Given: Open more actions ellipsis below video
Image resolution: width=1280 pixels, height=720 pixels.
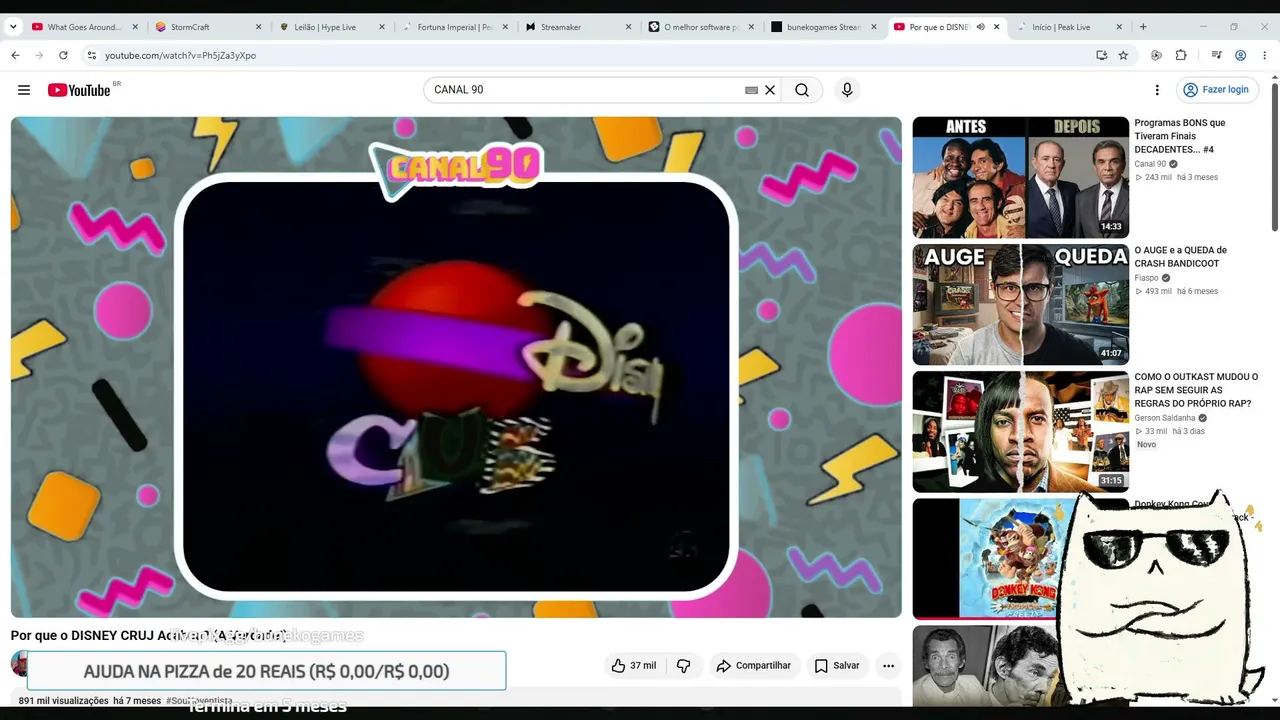Looking at the screenshot, I should click(x=888, y=666).
